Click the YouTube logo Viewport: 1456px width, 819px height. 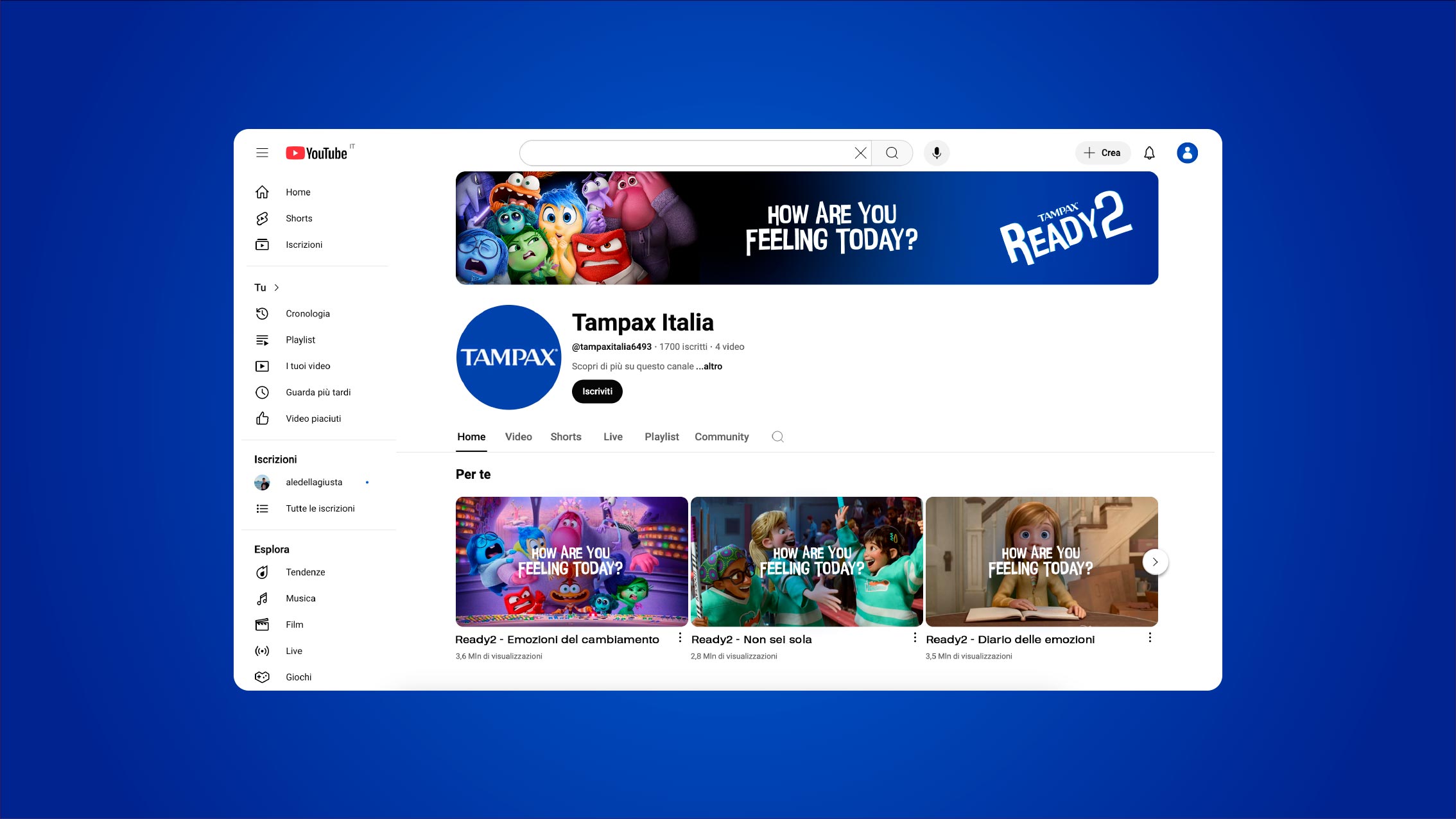coord(317,153)
